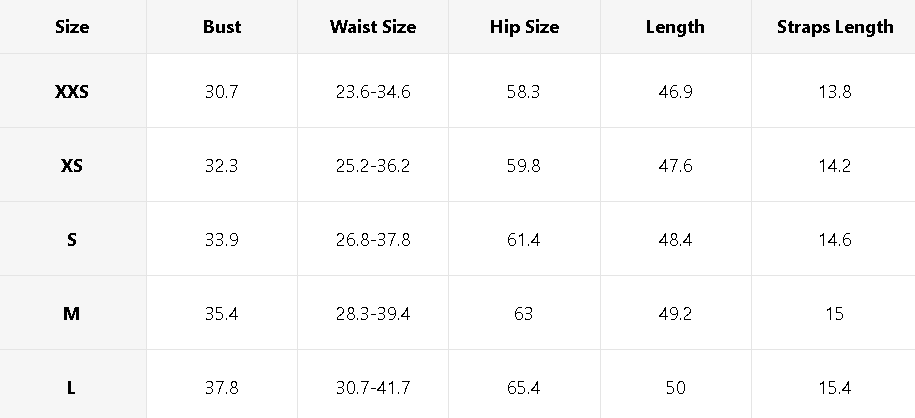Click waist range 25.2-36.2 cell
Screen dimensions: 915x418
click(x=373, y=166)
